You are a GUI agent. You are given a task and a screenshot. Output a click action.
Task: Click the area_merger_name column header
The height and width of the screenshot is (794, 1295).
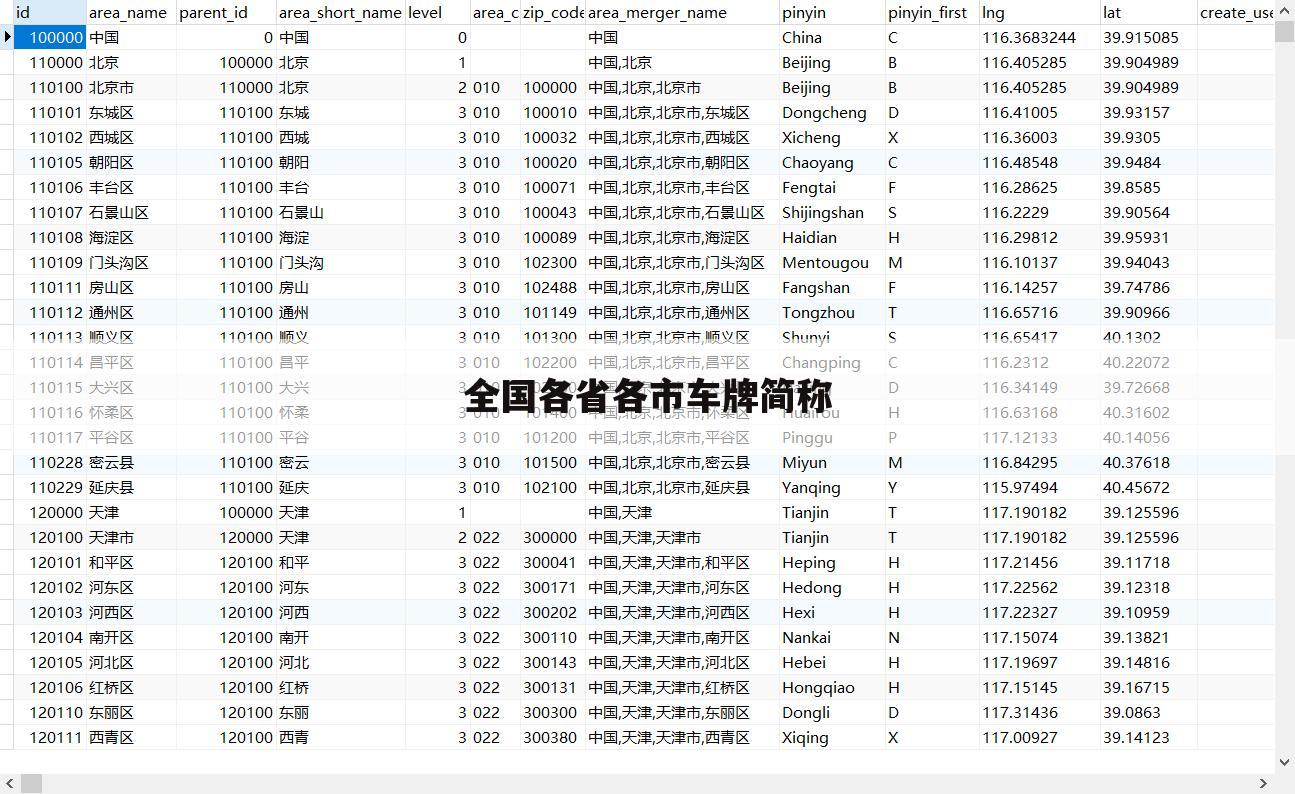tap(682, 12)
